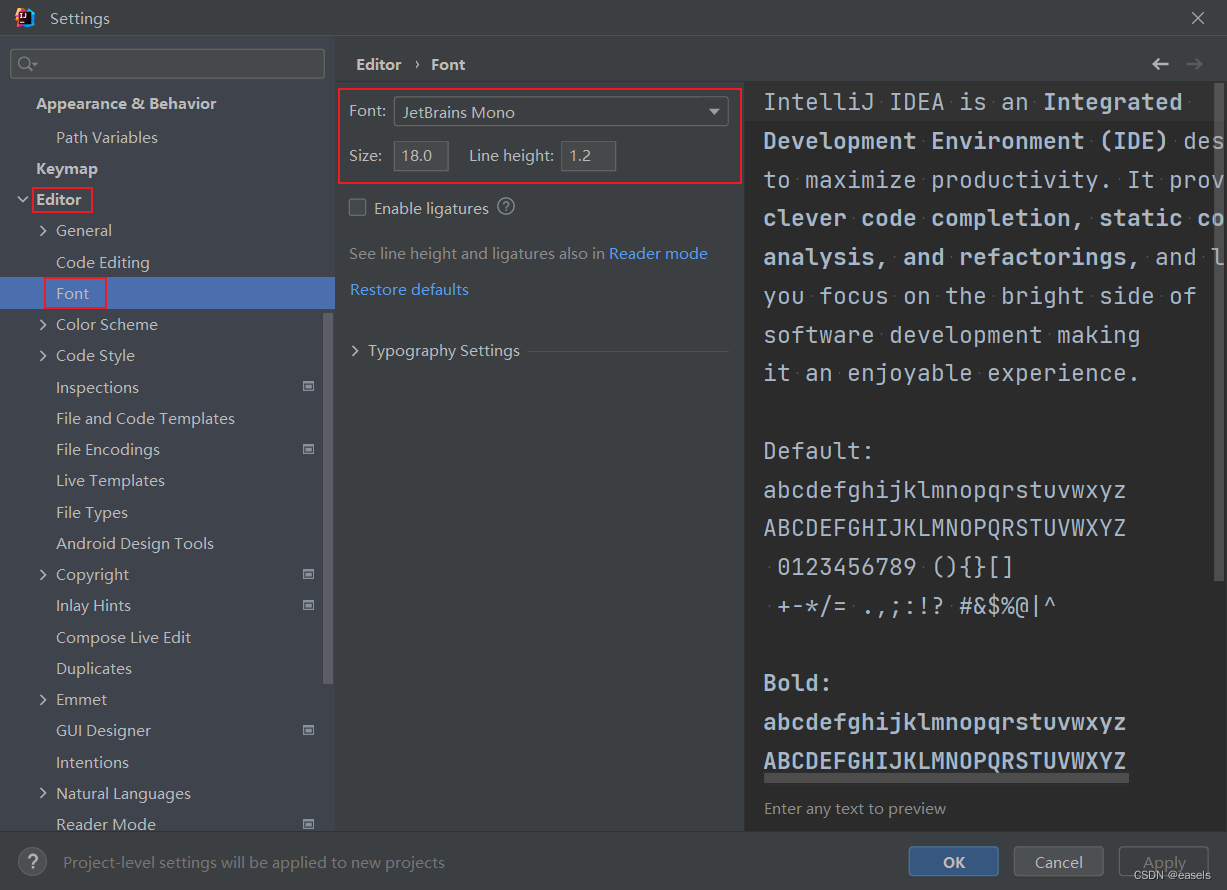
Task: Click the font preview horizontal scrollbar
Action: point(946,777)
